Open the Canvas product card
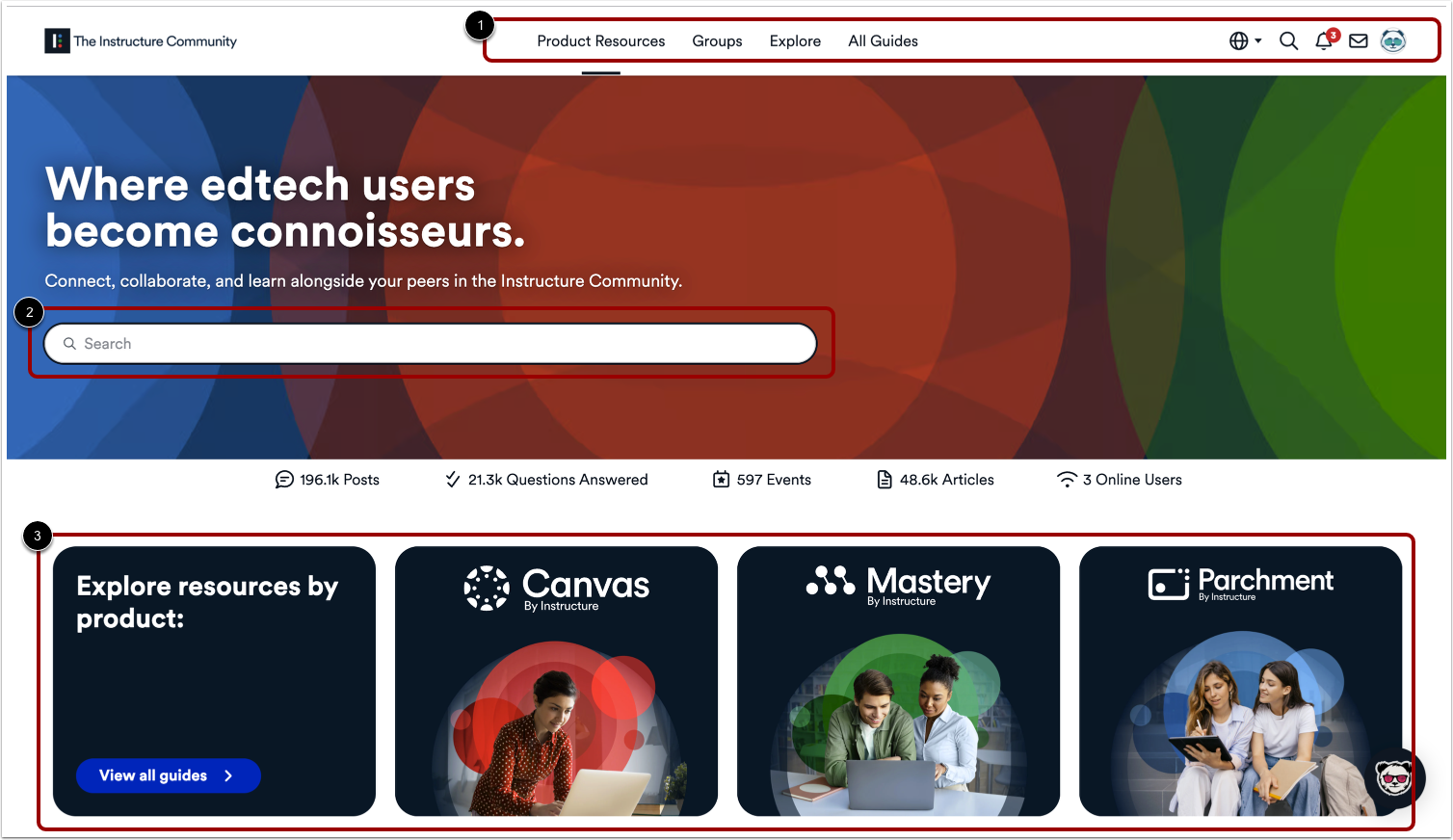This screenshot has height=840, width=1453. pos(556,681)
